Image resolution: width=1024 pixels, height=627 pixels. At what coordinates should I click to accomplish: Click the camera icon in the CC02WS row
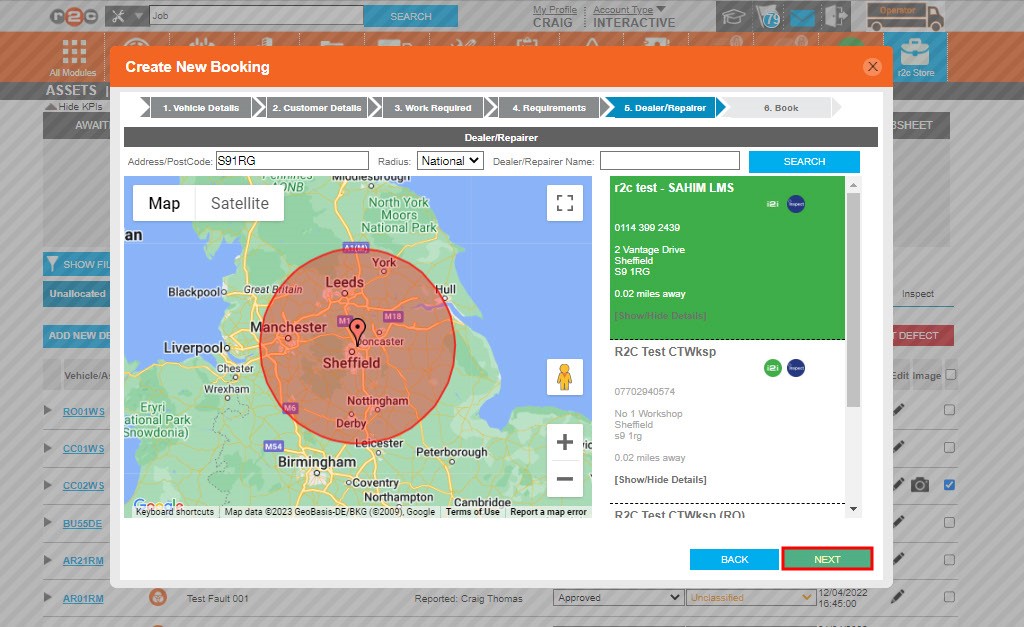point(921,485)
